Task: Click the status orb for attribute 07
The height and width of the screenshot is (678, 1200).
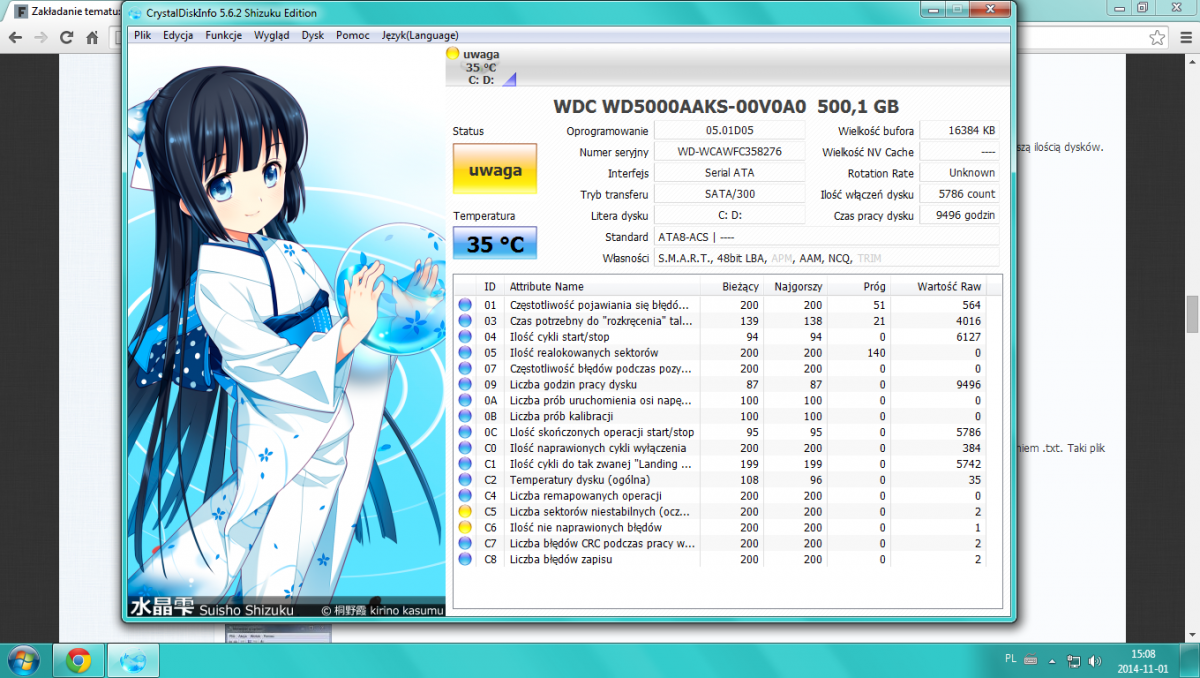Action: pyautogui.click(x=465, y=368)
